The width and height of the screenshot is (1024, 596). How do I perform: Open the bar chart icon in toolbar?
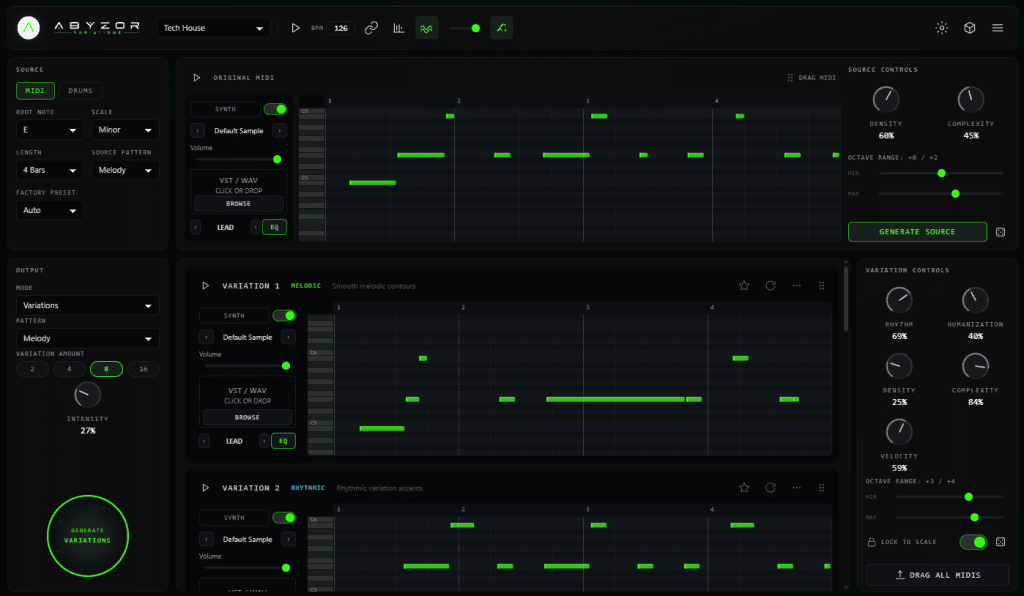point(398,28)
